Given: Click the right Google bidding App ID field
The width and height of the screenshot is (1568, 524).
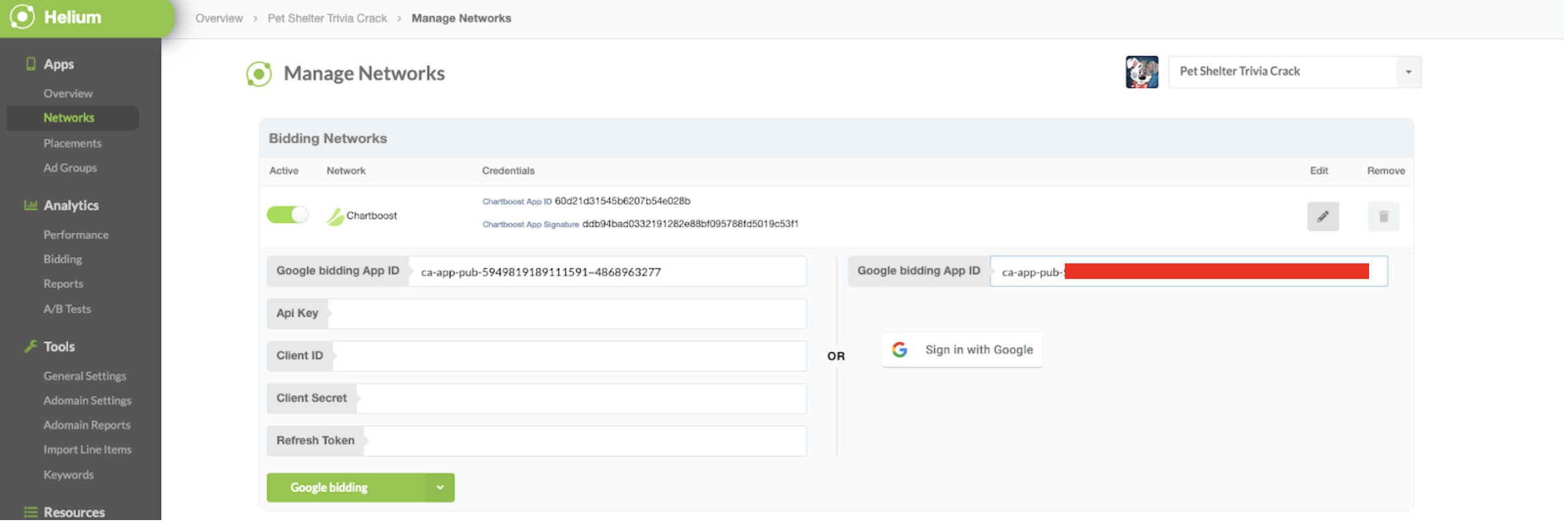Looking at the screenshot, I should (x=1188, y=272).
